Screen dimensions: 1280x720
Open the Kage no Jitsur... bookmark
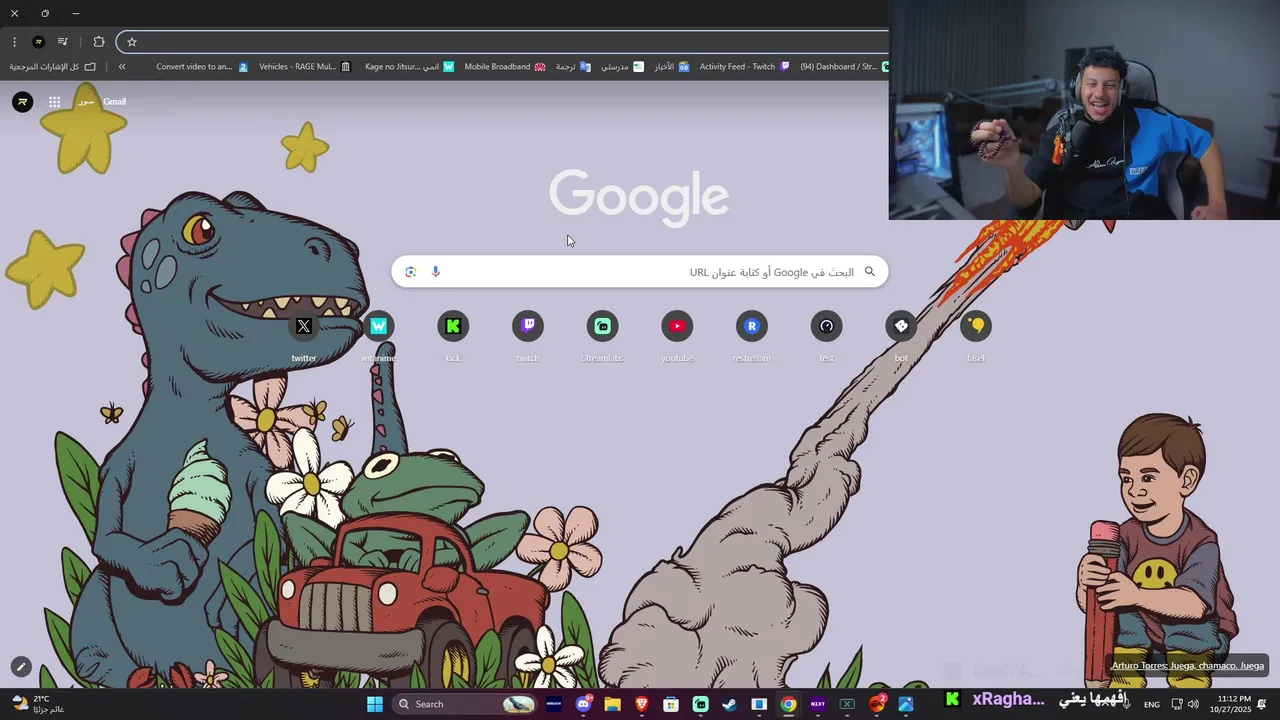pyautogui.click(x=410, y=67)
